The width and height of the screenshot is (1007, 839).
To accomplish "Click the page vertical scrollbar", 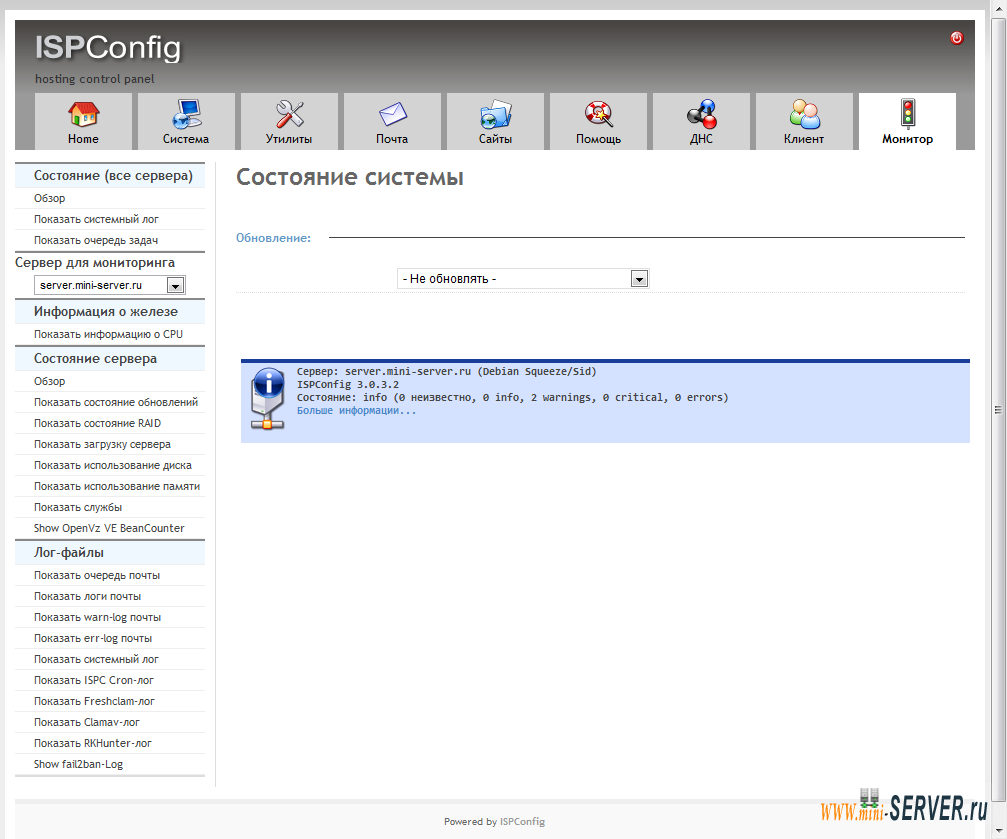I will point(998,410).
